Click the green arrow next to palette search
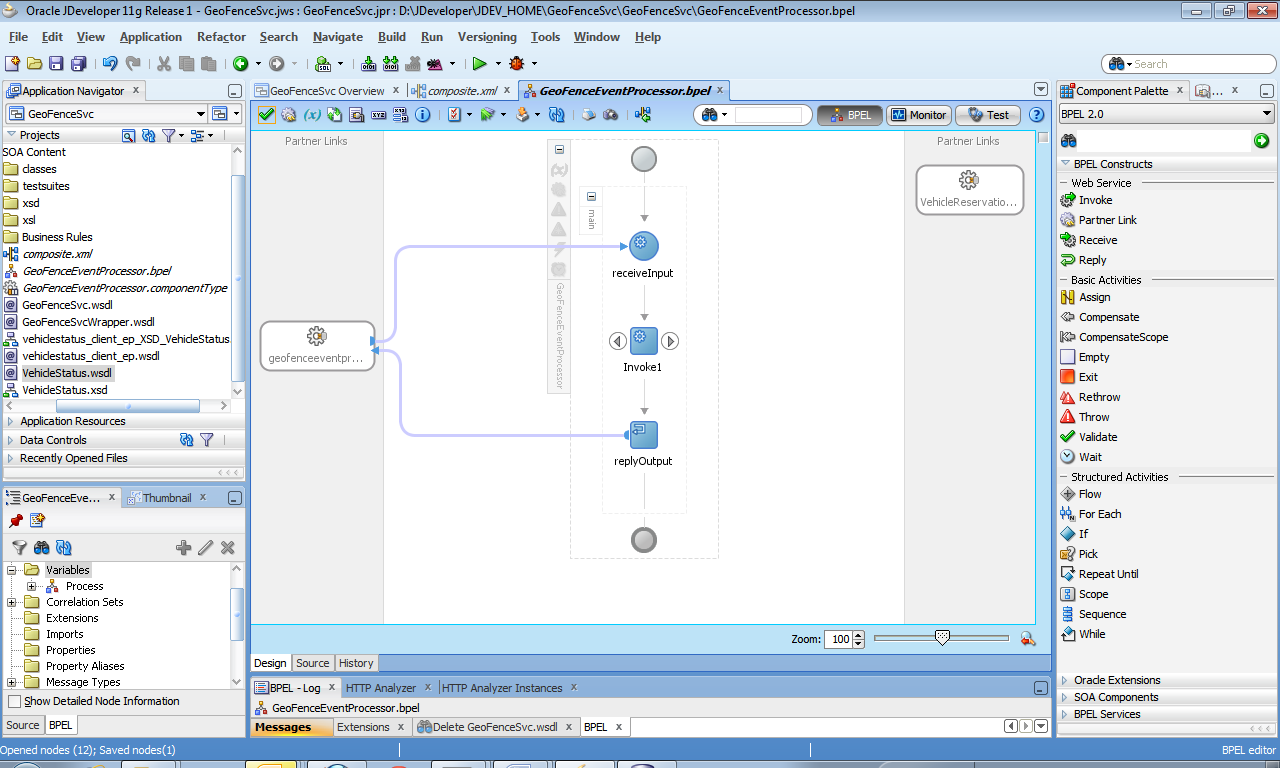This screenshot has width=1280, height=768. click(x=1262, y=141)
